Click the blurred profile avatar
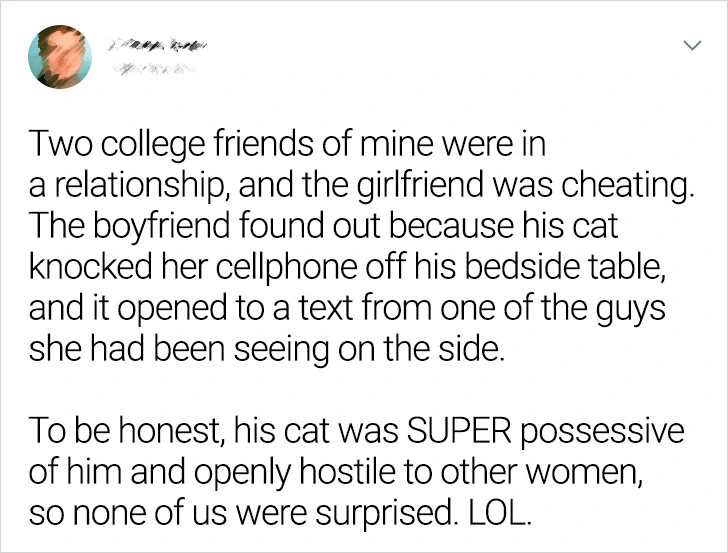728x553 pixels. 59,57
